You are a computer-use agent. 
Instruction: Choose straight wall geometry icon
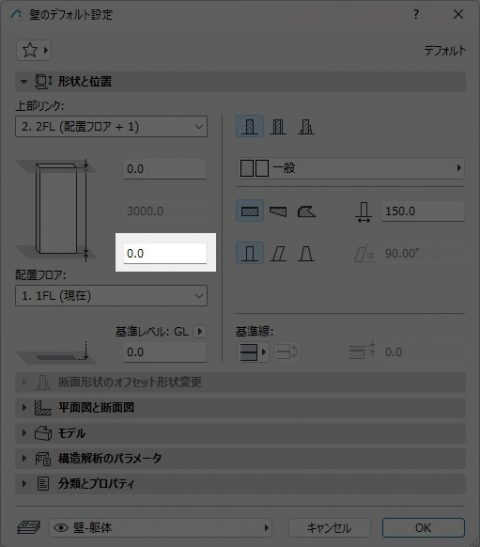[x=250, y=211]
